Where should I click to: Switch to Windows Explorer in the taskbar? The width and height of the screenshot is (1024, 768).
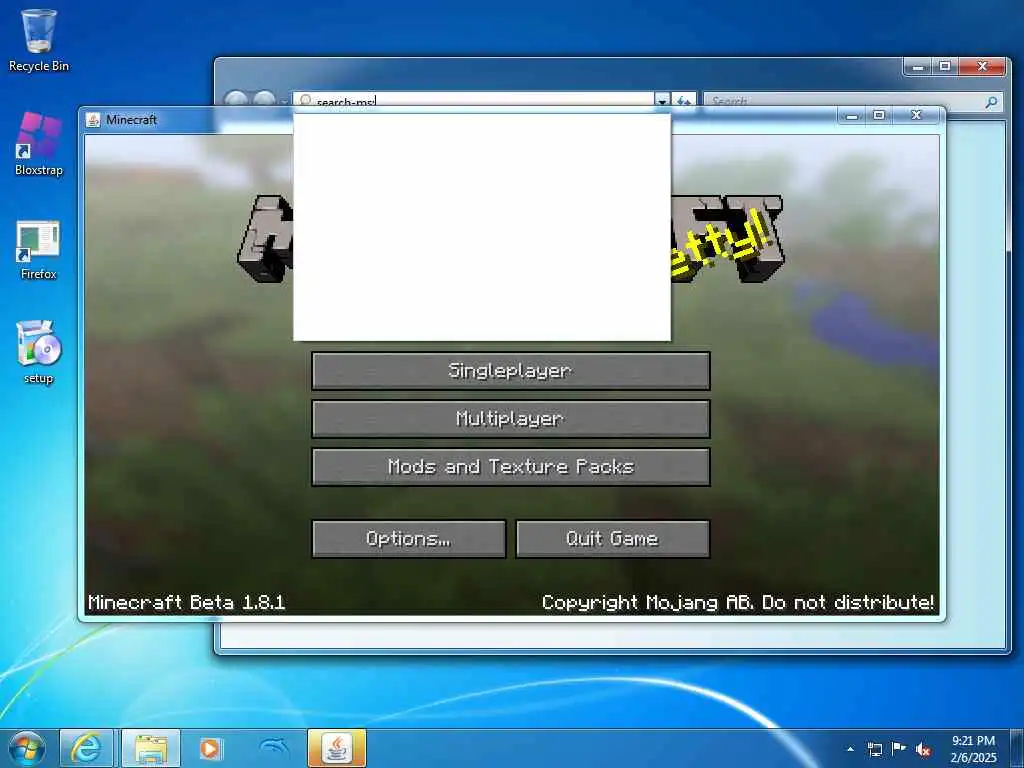pyautogui.click(x=151, y=748)
